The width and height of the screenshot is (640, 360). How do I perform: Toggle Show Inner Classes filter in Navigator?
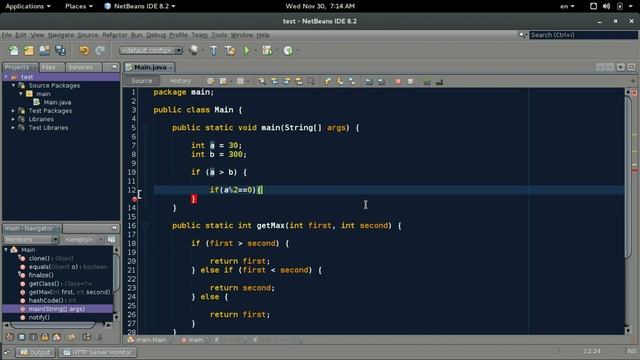pyautogui.click(x=56, y=337)
